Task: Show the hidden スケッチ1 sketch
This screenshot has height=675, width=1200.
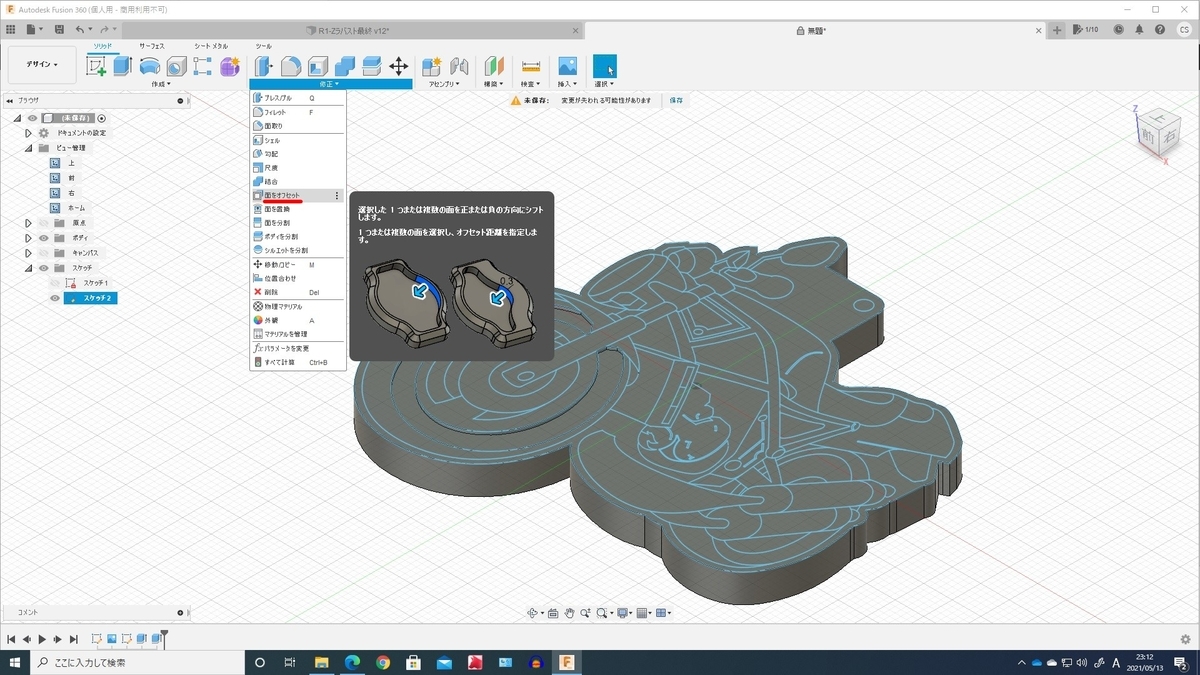Action: point(55,283)
